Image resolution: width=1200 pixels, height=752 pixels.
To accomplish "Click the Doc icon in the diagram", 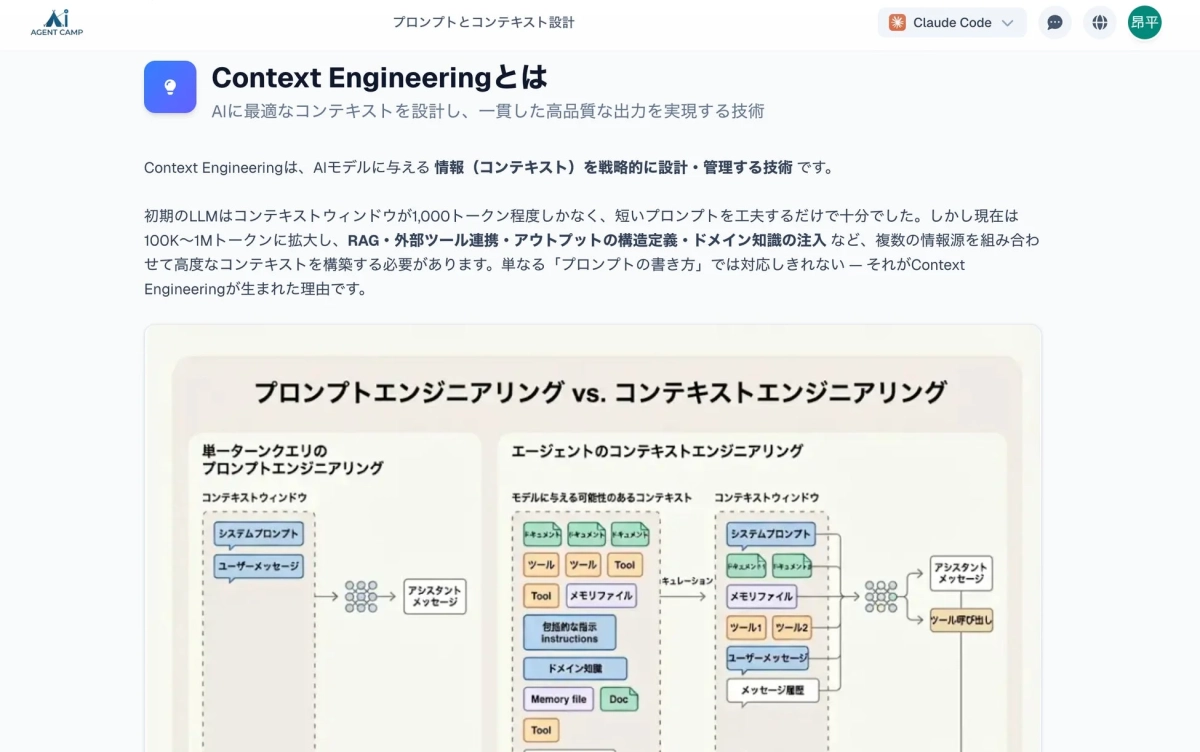I will [619, 699].
